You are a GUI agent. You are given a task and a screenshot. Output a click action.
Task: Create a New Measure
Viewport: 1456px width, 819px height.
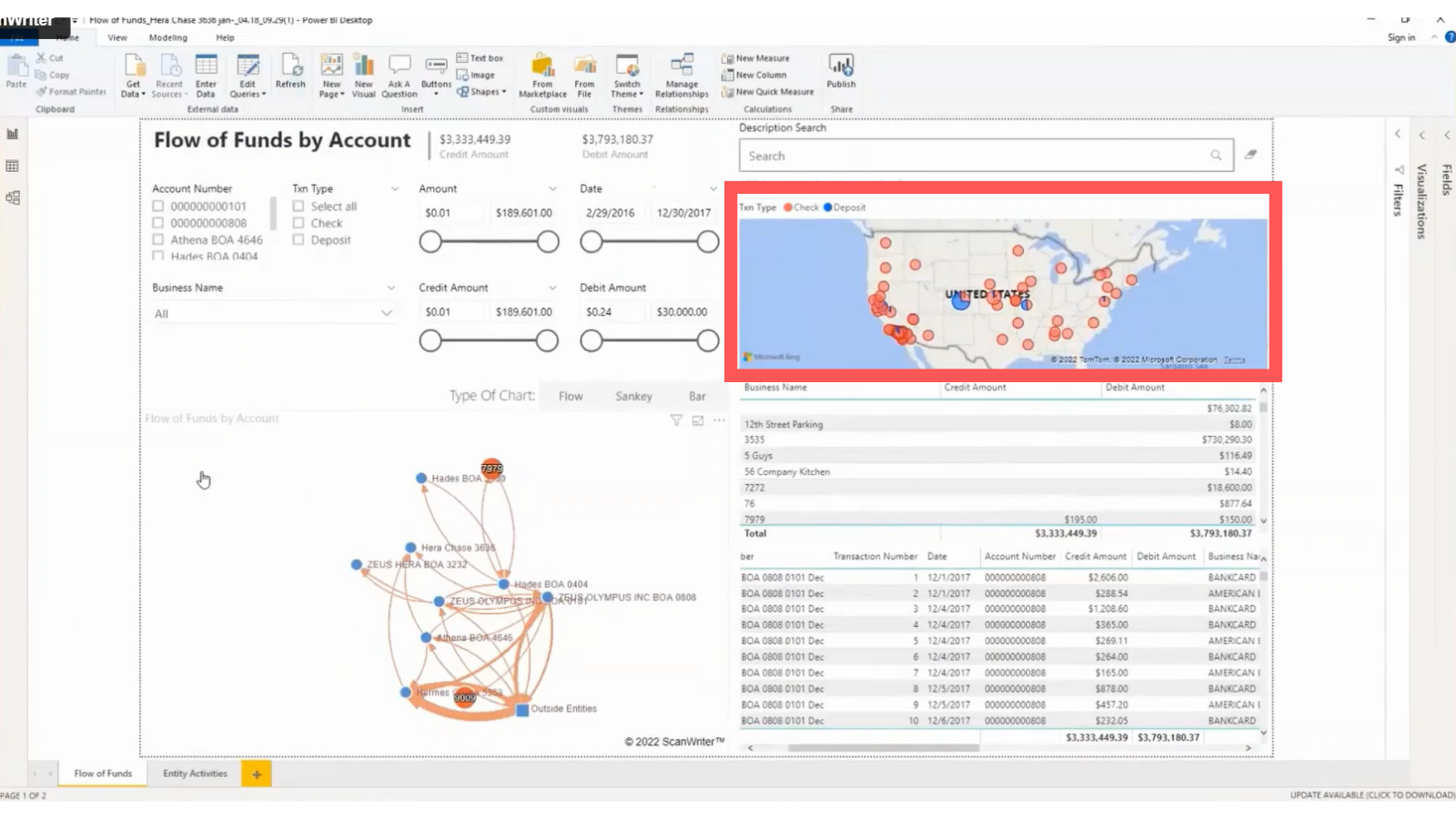[755, 58]
